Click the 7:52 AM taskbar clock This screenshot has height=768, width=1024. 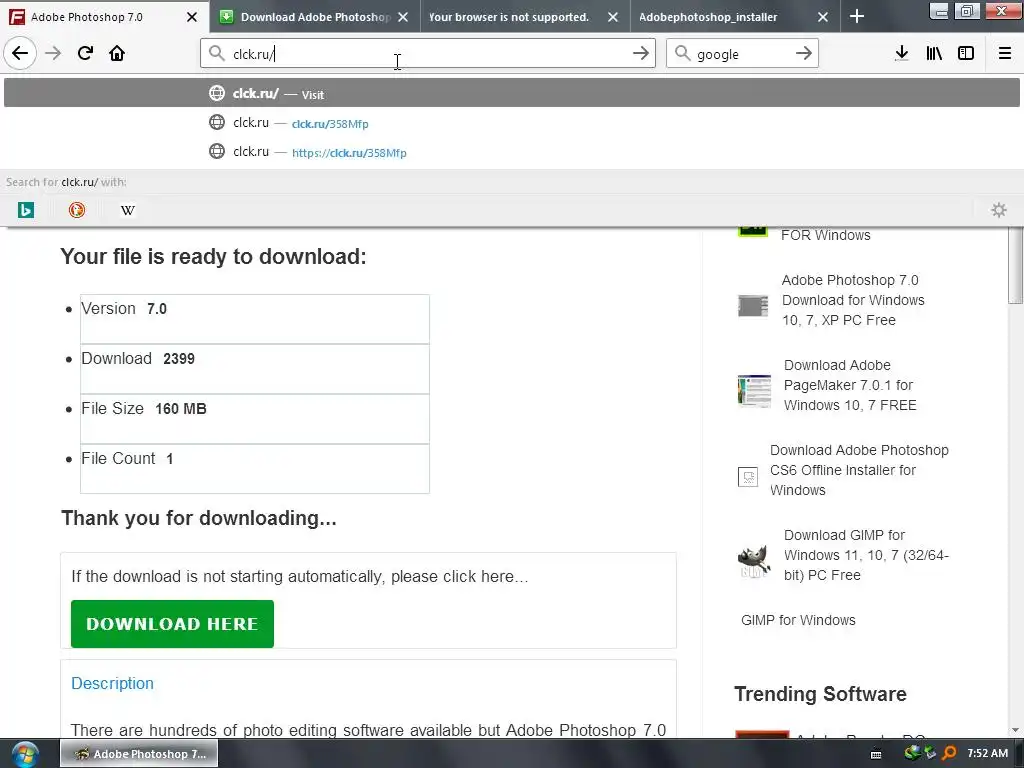987,753
